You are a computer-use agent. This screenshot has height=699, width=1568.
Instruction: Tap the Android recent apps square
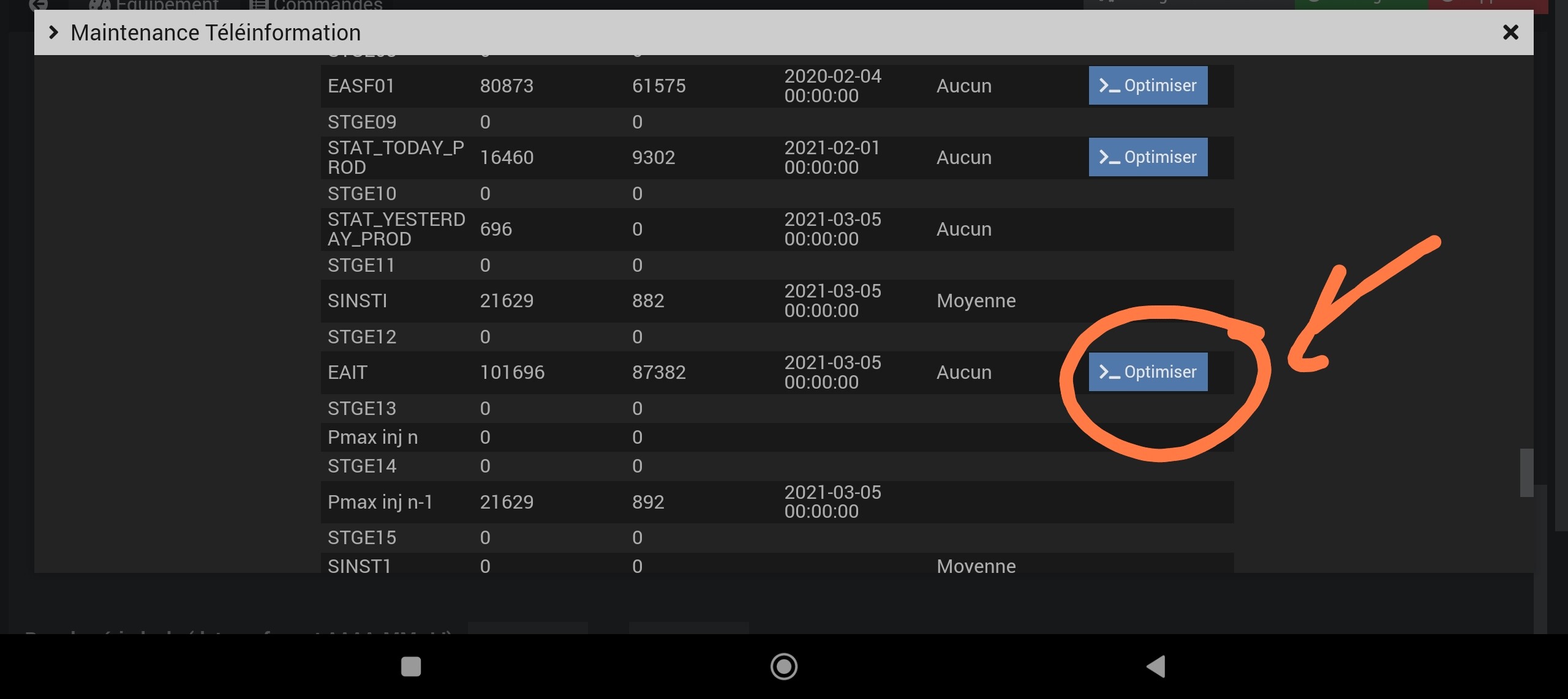point(411,666)
